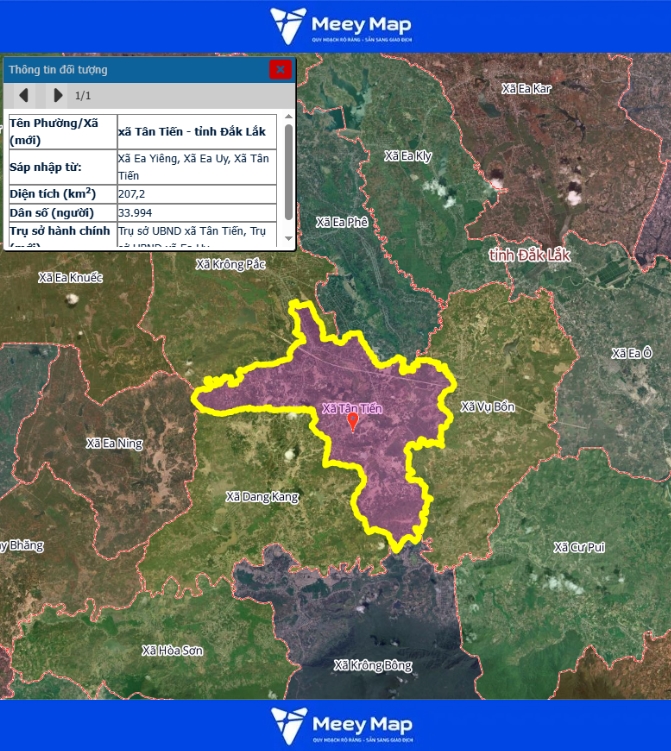Click the red location pin on Tân Tiến
Viewport: 671px width, 751px height.
tap(352, 422)
